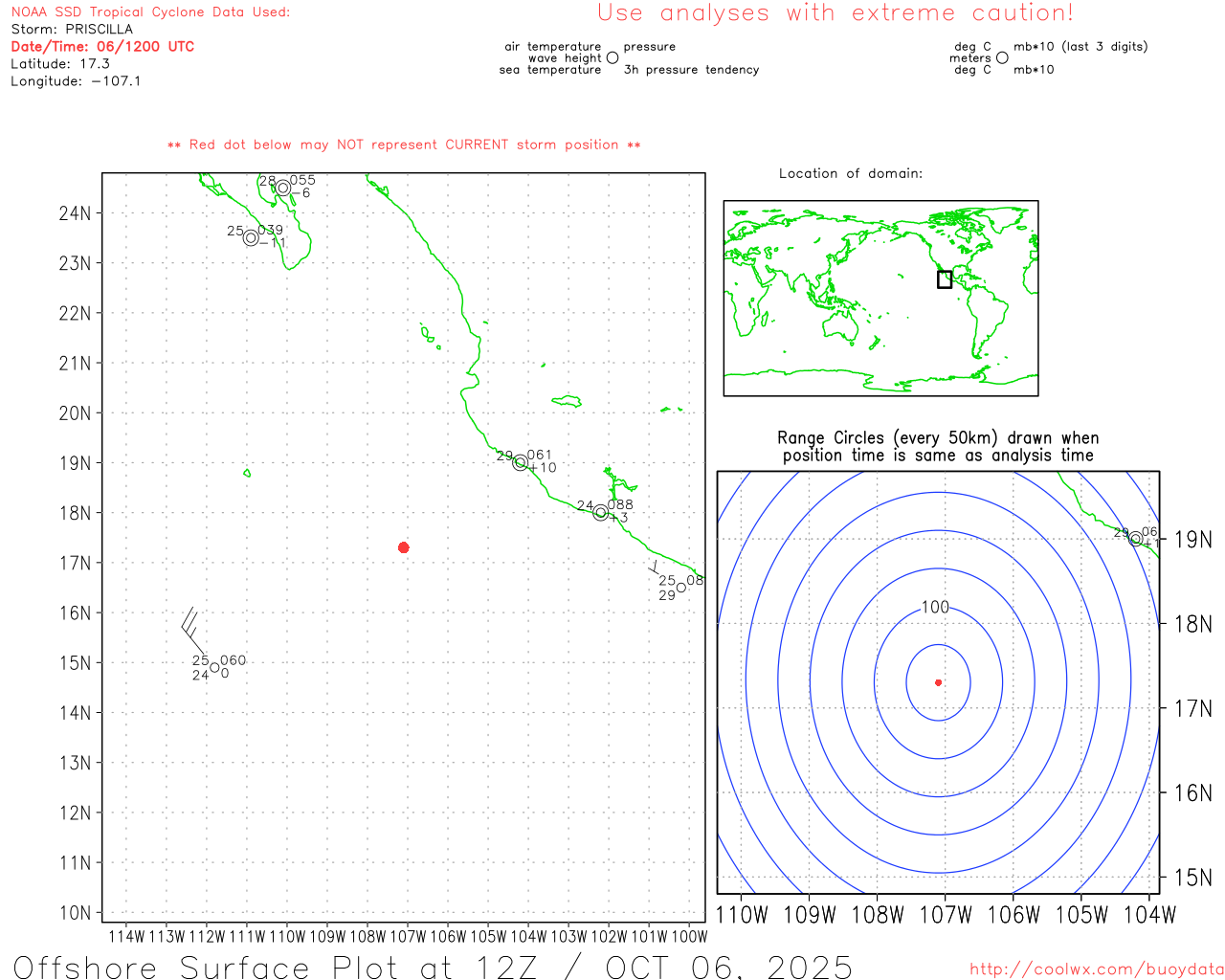Click the "104W" label under the range circles plot

(1149, 915)
